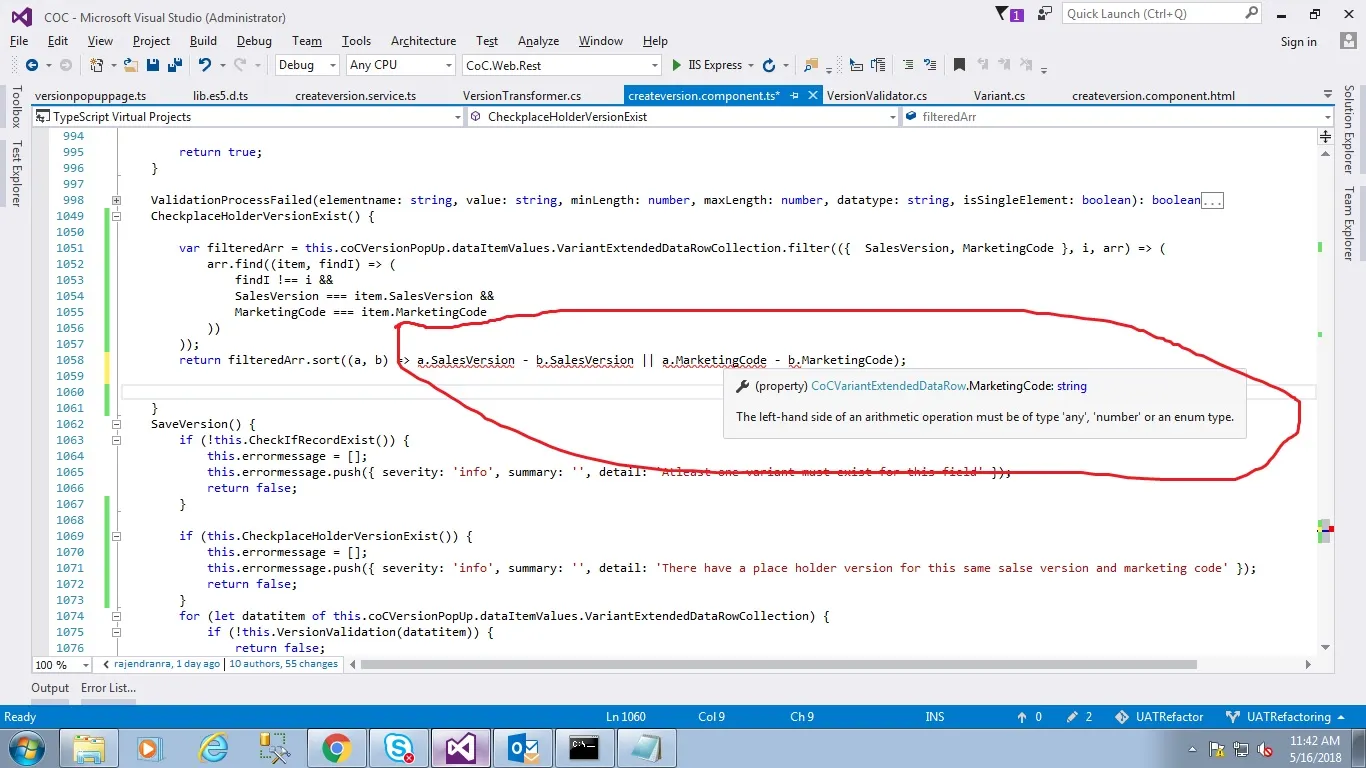Open the Test Explorer side tab
Screen dimensions: 1366x768
tap(16, 173)
